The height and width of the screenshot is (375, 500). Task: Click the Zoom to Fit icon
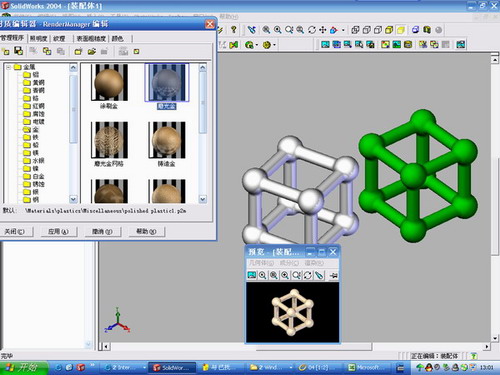[x=266, y=30]
